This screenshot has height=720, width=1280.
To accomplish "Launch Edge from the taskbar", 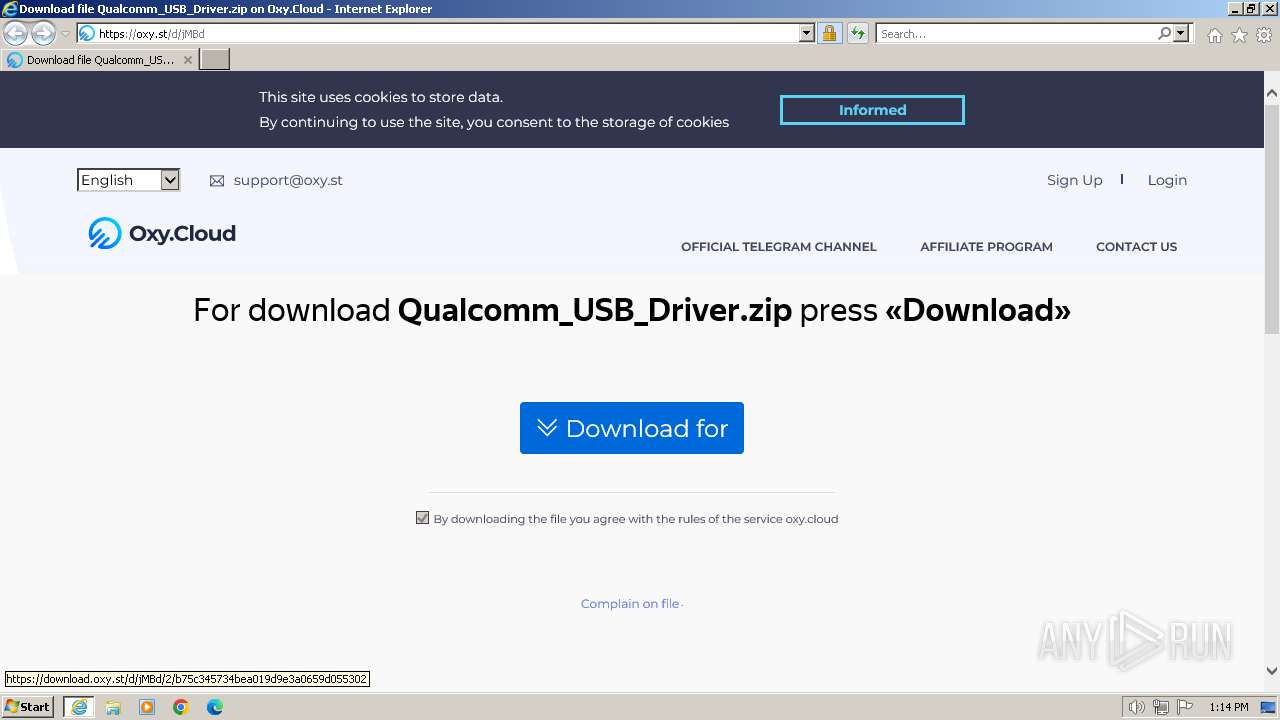I will point(215,707).
